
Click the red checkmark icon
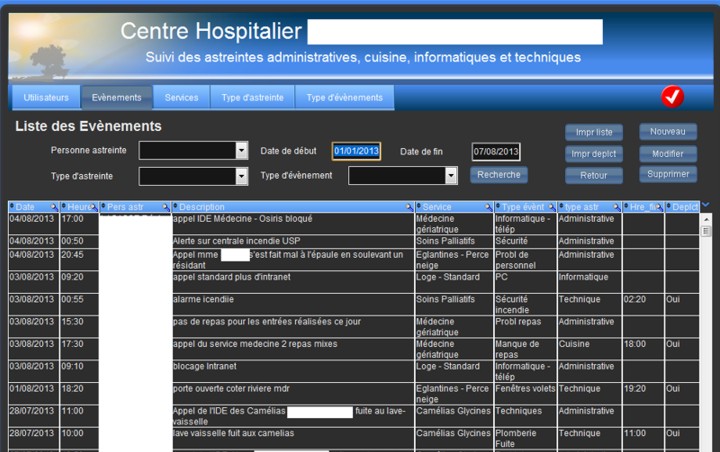pos(672,96)
